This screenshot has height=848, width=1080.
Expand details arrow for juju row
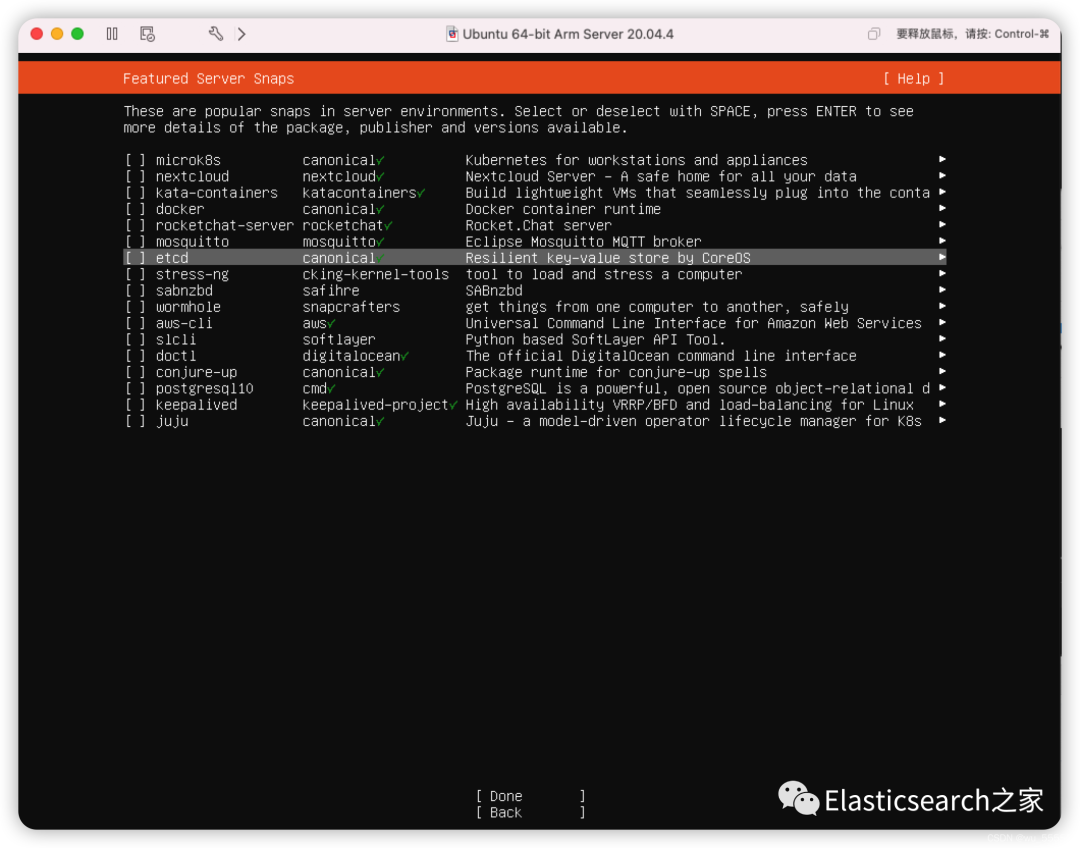(x=942, y=420)
